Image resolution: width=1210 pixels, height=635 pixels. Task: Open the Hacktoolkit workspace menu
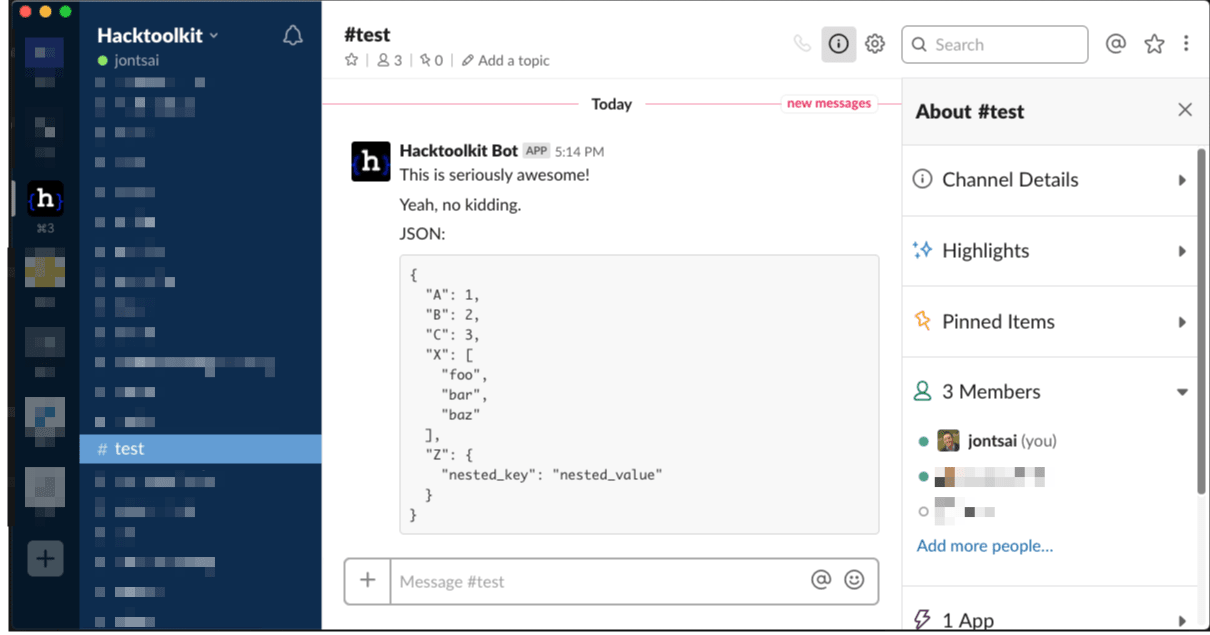157,35
